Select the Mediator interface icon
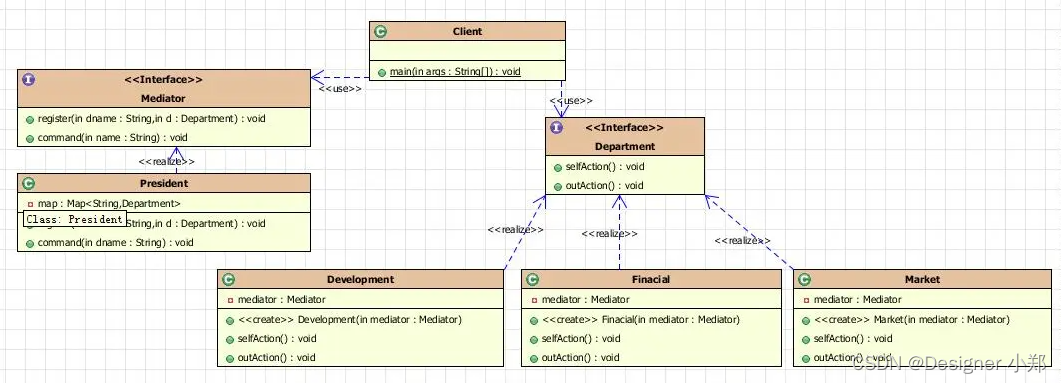Viewport: 1061px width, 383px height. [28, 79]
